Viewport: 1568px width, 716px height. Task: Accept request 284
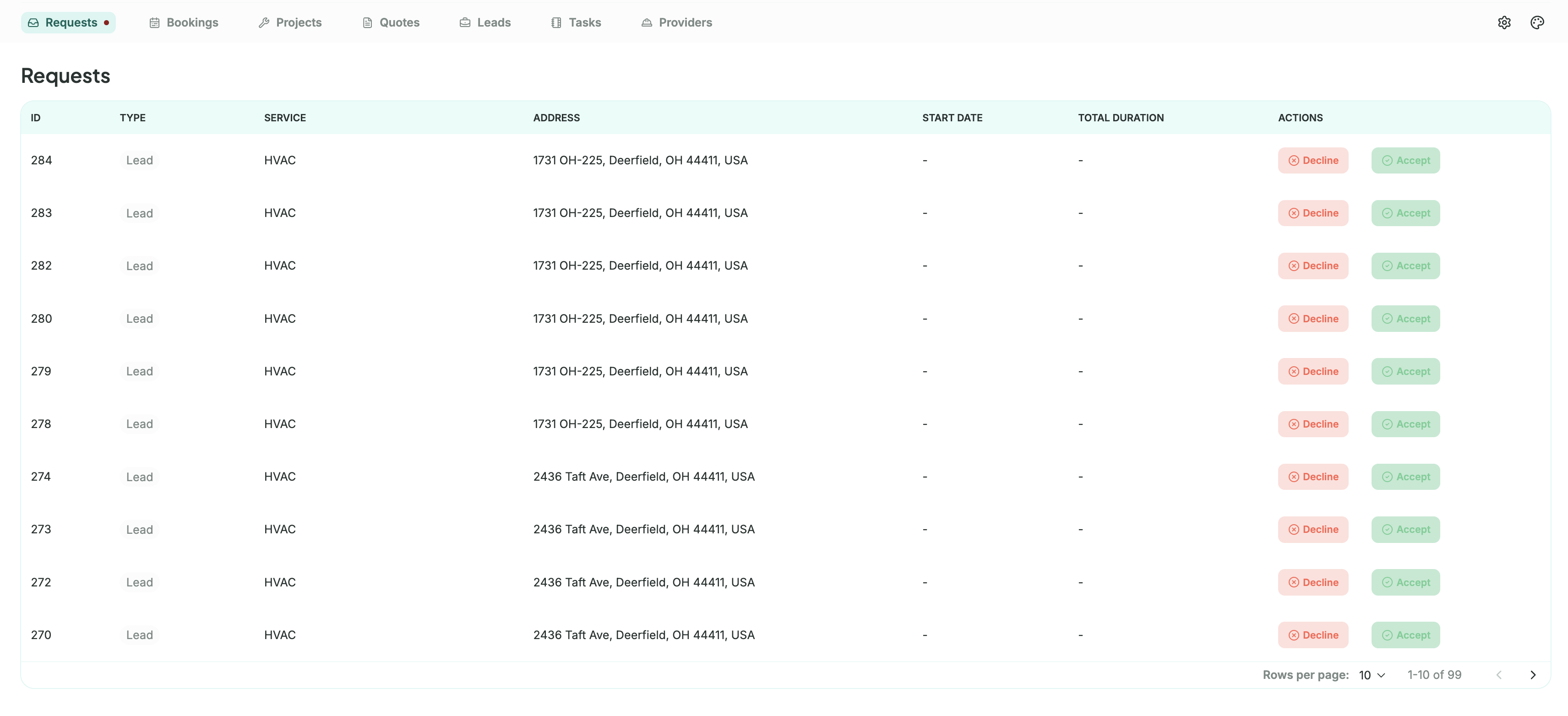click(x=1405, y=160)
